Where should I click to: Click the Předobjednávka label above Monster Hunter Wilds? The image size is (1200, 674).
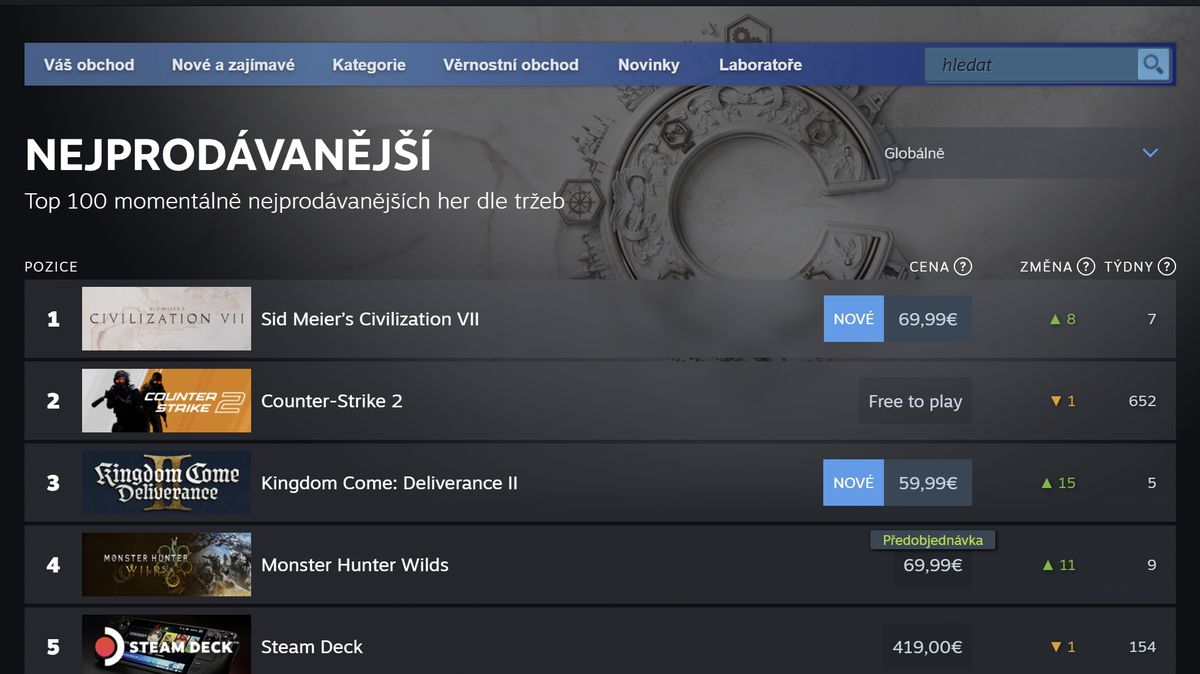point(932,539)
